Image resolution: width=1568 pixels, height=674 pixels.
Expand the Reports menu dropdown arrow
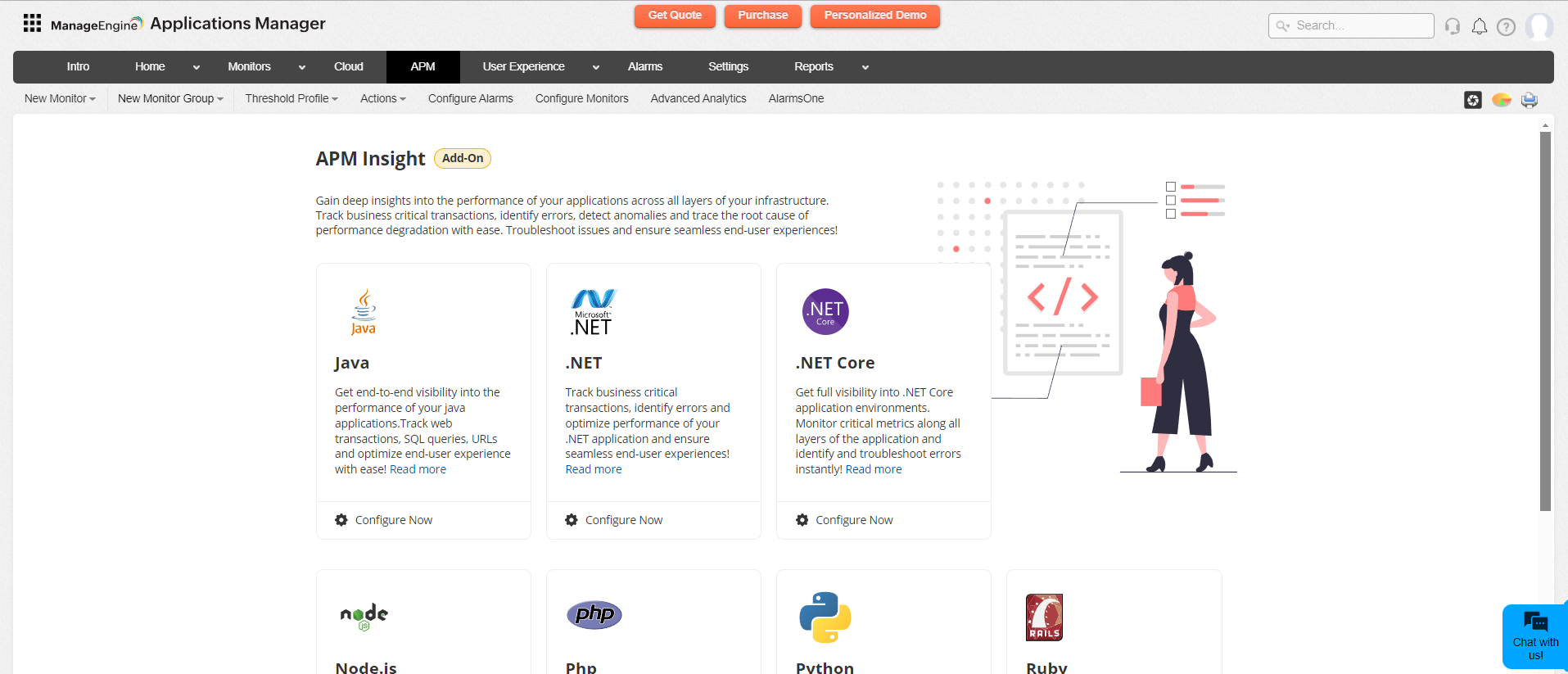point(865,68)
